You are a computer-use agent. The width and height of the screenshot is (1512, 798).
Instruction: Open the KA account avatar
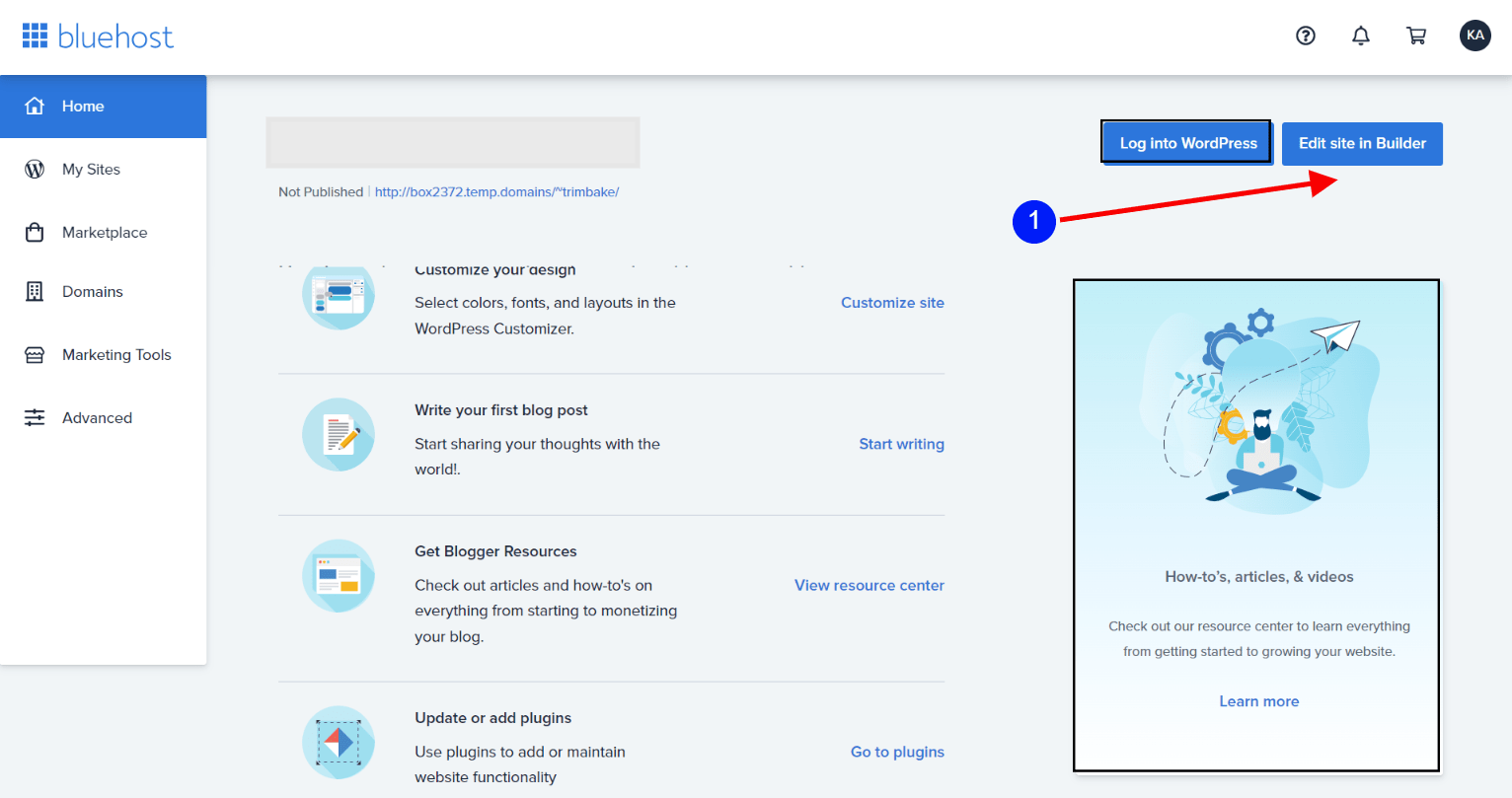tap(1475, 36)
